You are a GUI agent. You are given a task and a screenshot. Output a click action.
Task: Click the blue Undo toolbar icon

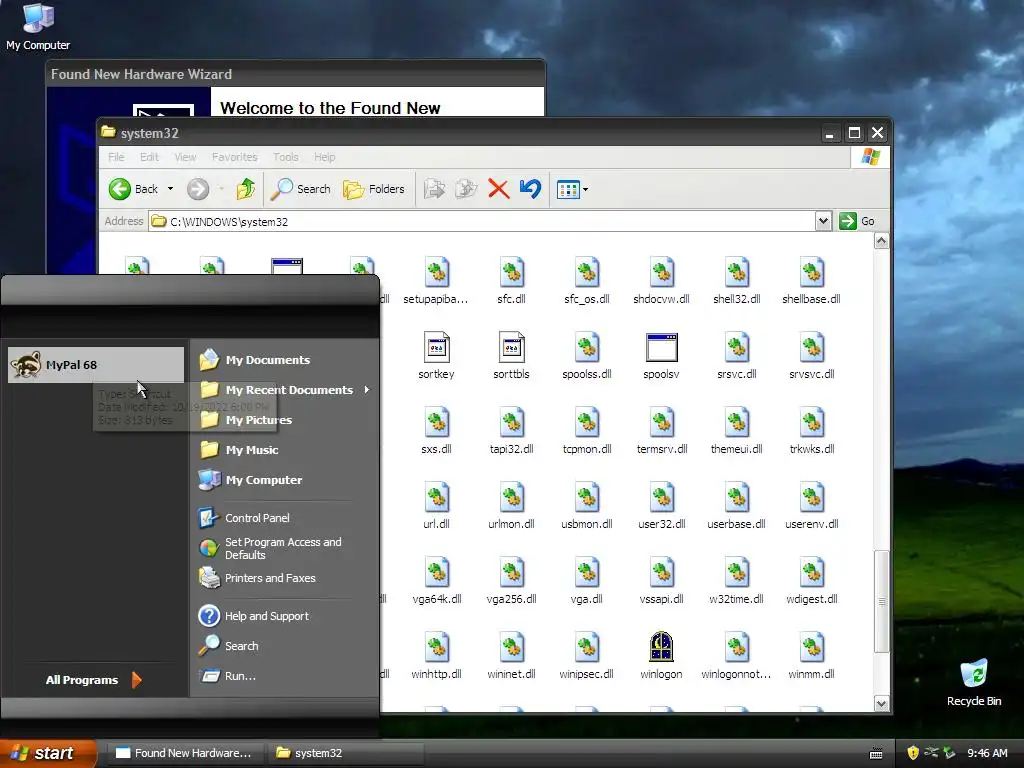tap(530, 189)
